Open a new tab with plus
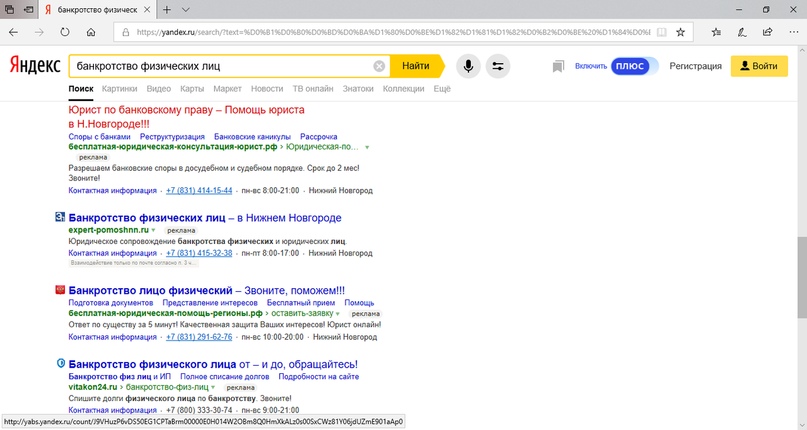This screenshot has width=807, height=430. coord(167,9)
